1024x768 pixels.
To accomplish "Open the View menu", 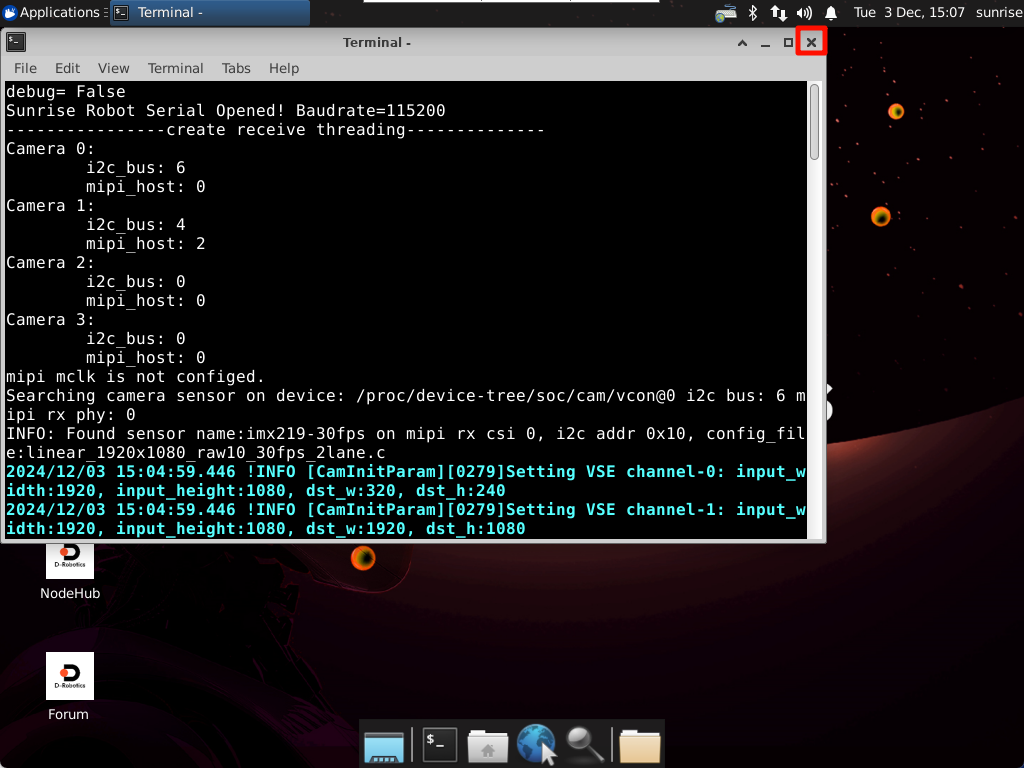I will click(114, 68).
